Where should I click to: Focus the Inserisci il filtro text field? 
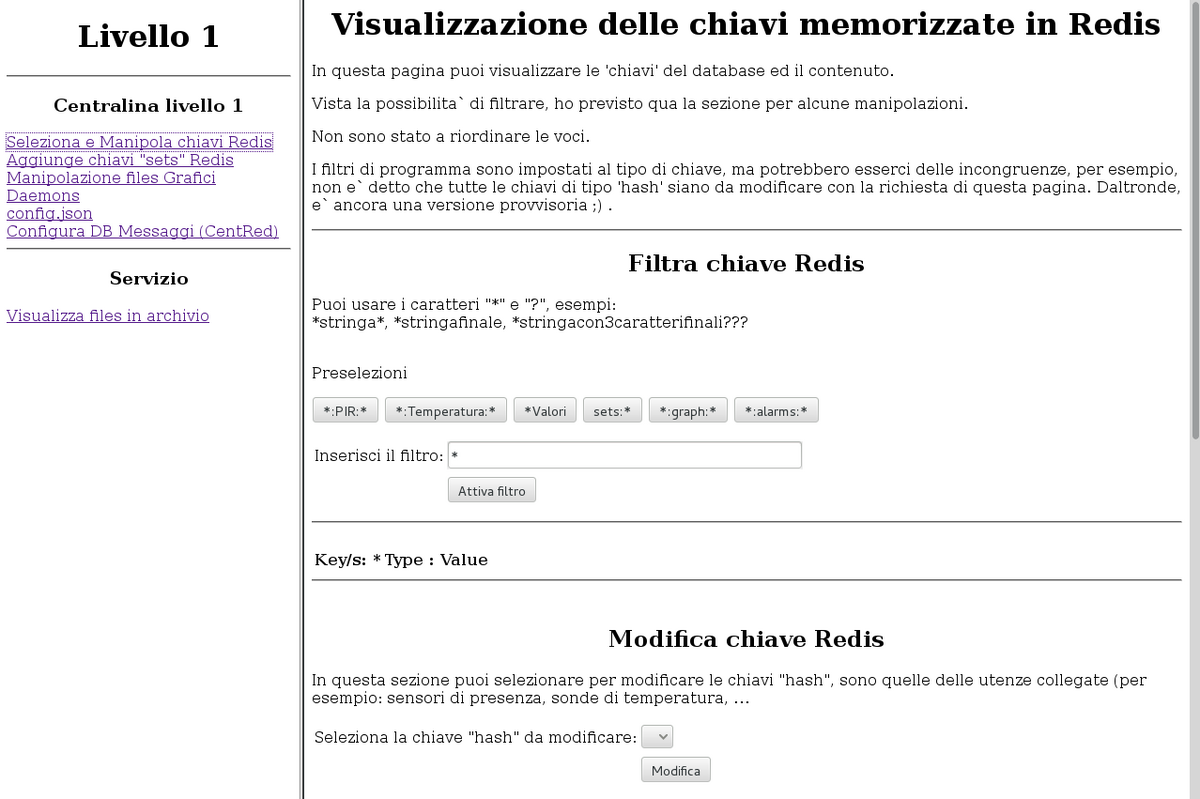[624, 456]
